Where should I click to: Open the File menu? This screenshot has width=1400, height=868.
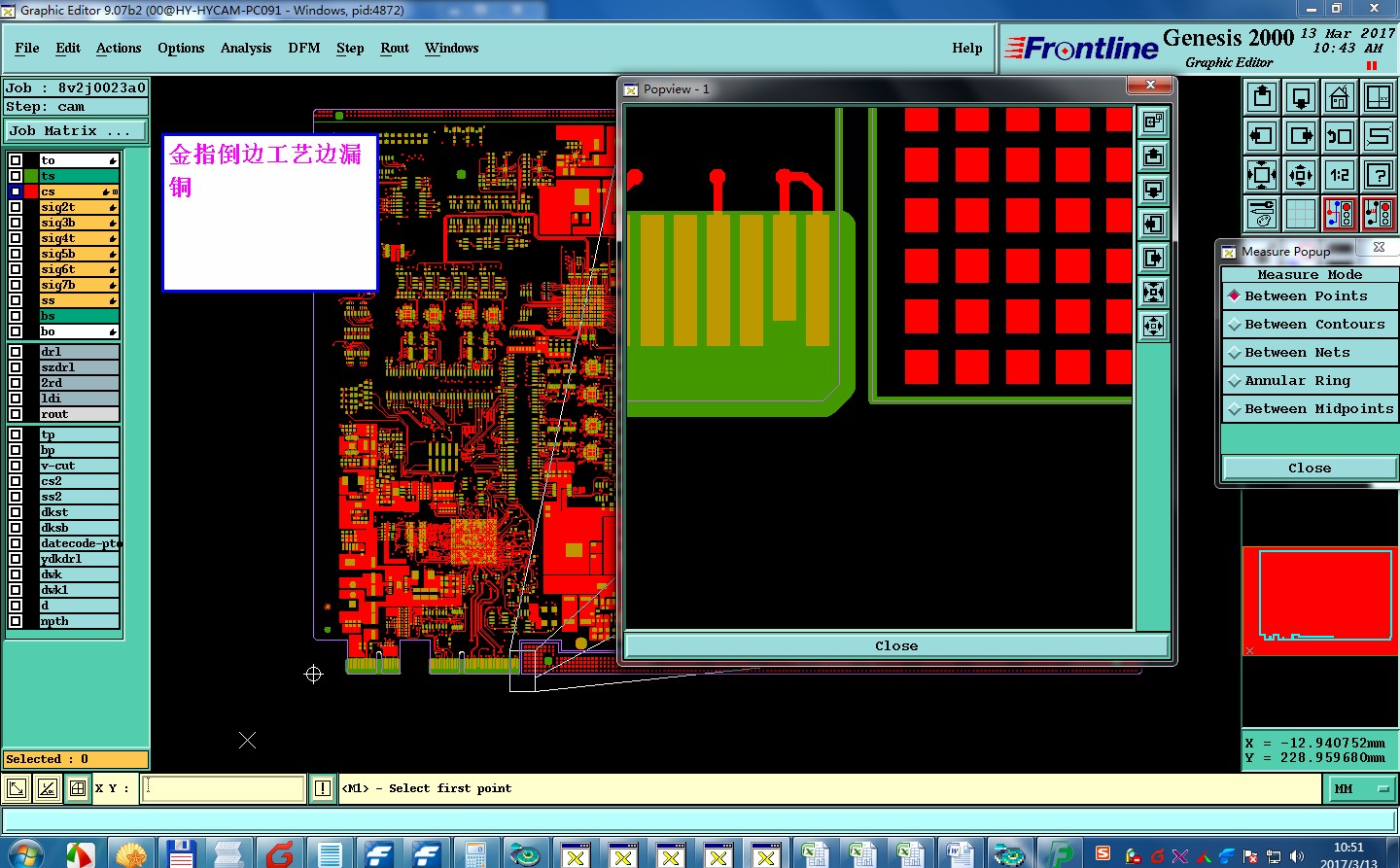click(x=27, y=48)
